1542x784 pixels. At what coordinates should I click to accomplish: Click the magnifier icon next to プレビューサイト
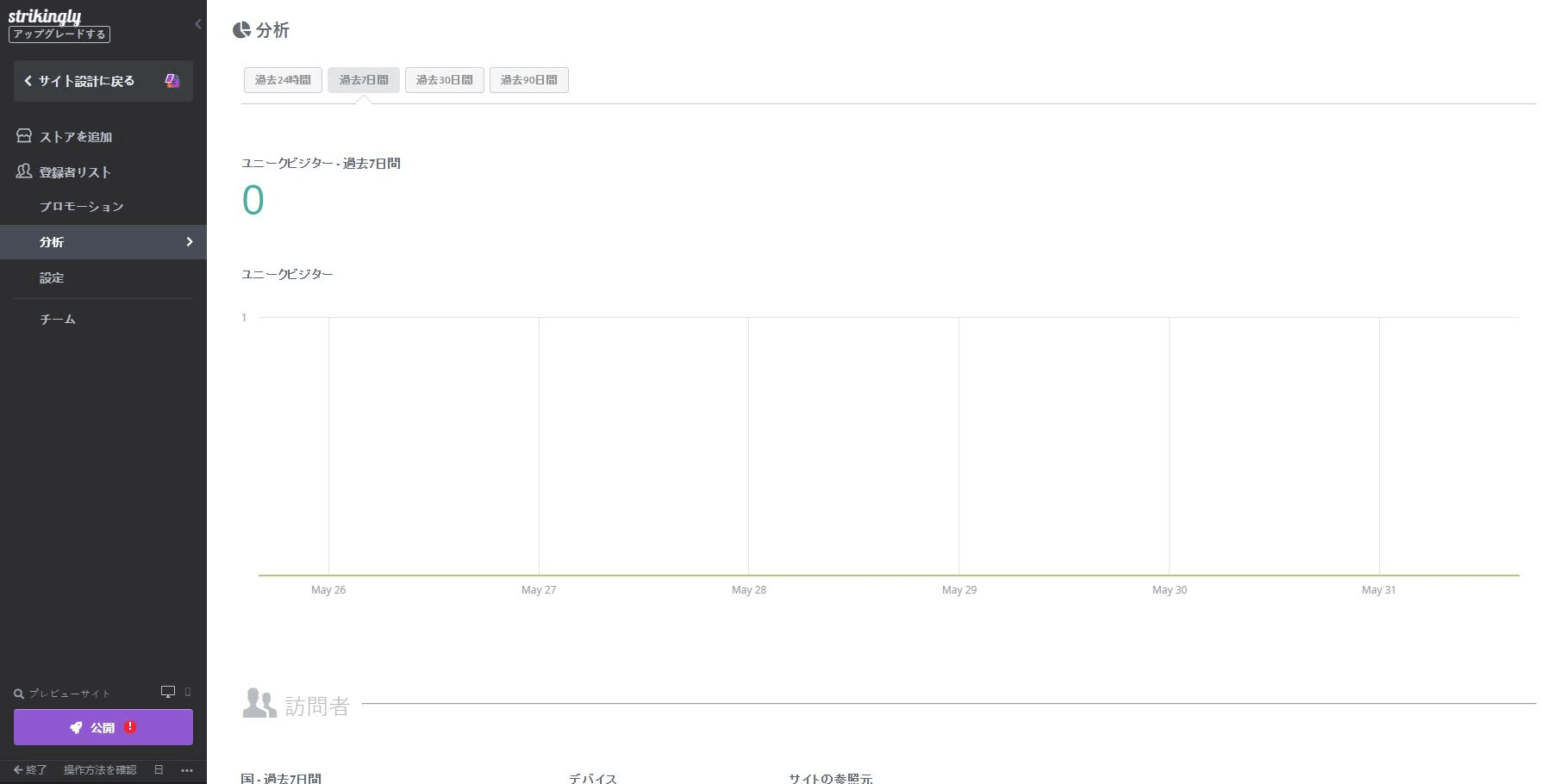(19, 694)
